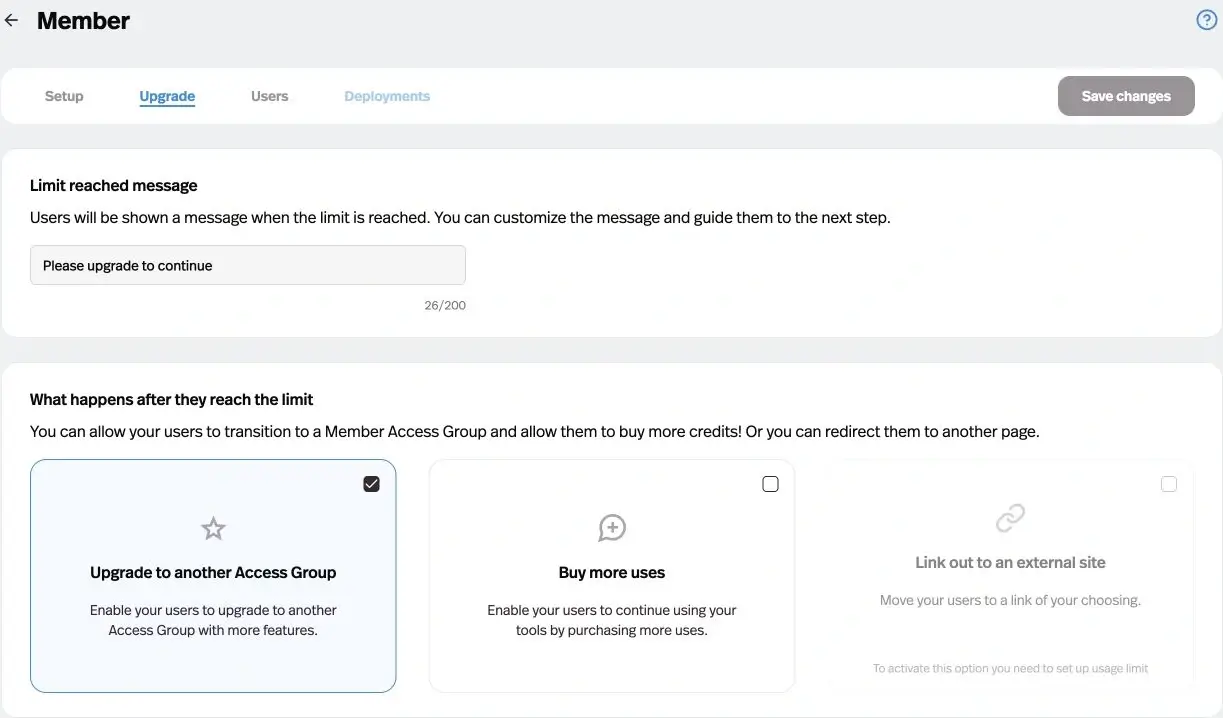
Task: Go back with the left arrow icon
Action: 12,20
